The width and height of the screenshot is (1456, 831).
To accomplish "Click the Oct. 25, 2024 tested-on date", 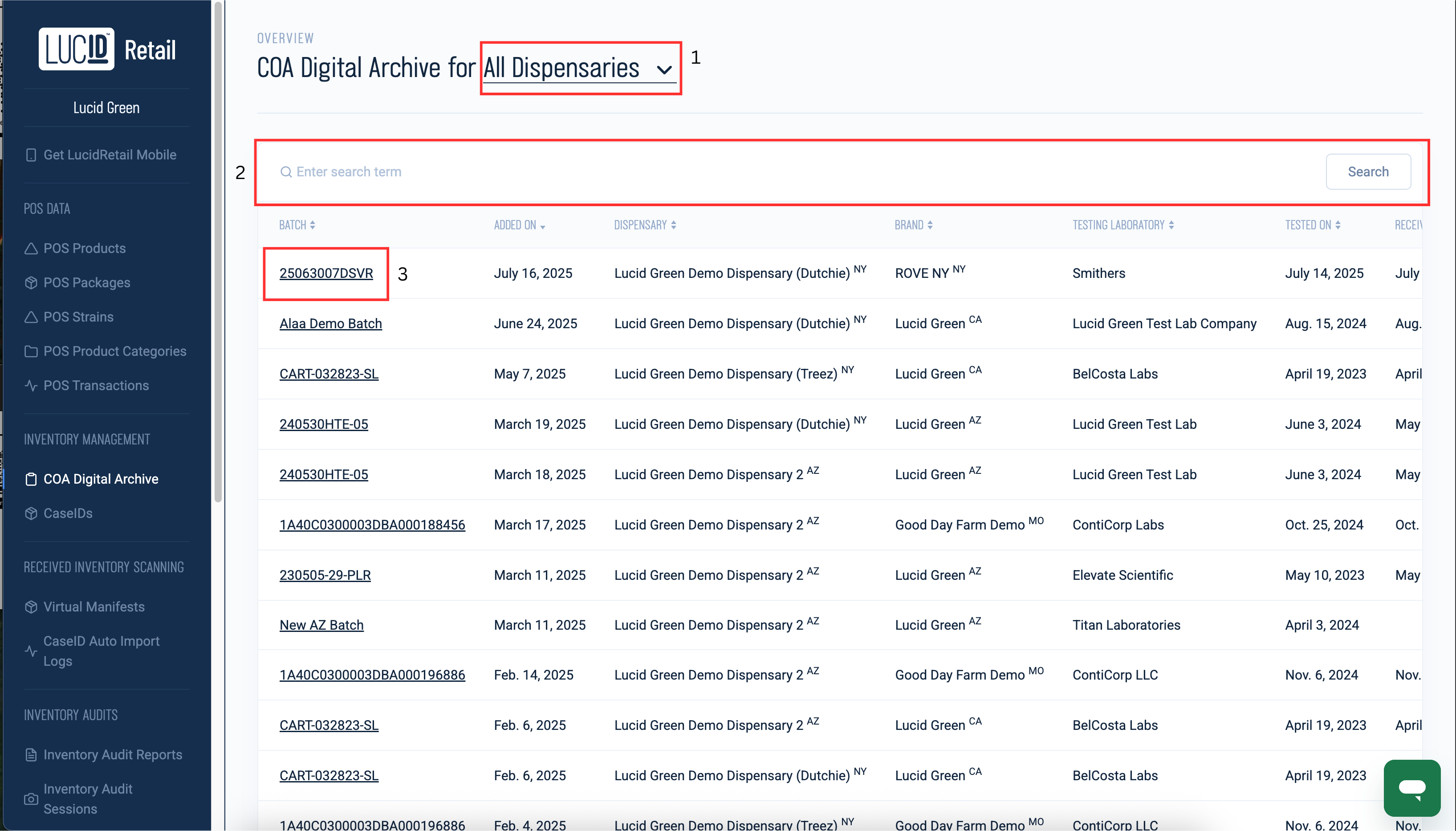I will 1324,525.
